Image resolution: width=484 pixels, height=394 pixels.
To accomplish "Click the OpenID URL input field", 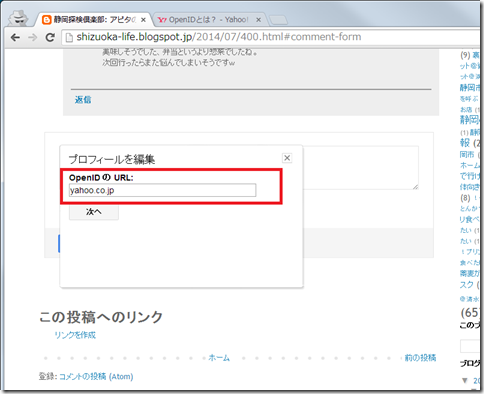I will (x=162, y=190).
